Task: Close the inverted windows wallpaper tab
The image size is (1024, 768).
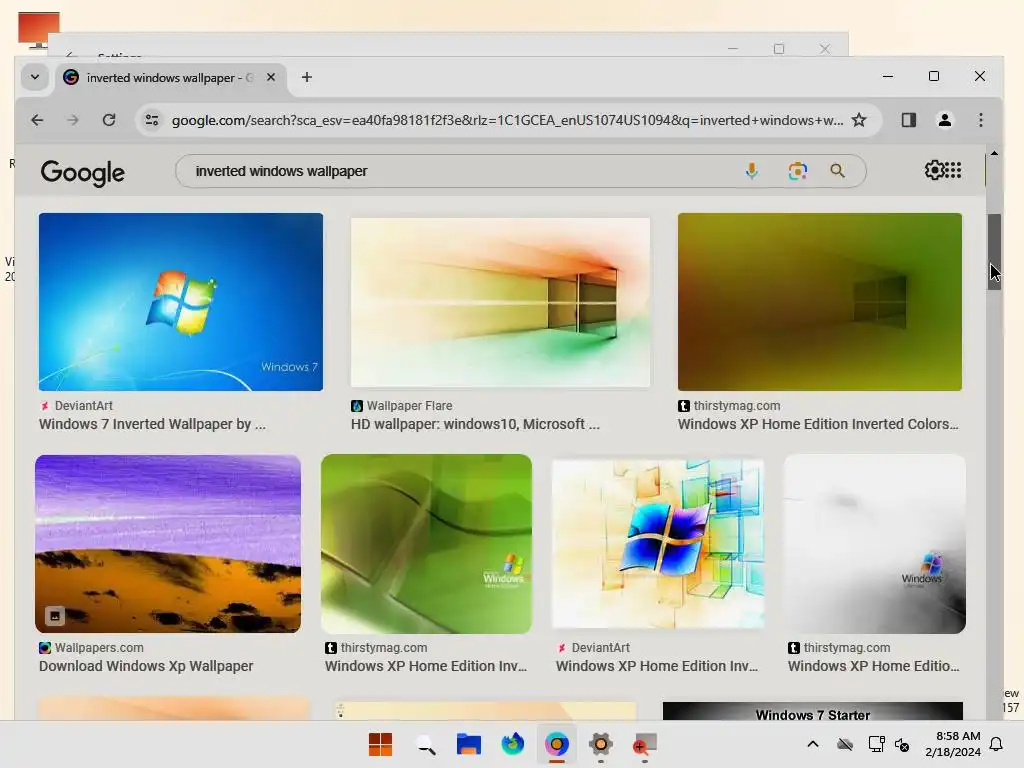Action: (x=271, y=77)
